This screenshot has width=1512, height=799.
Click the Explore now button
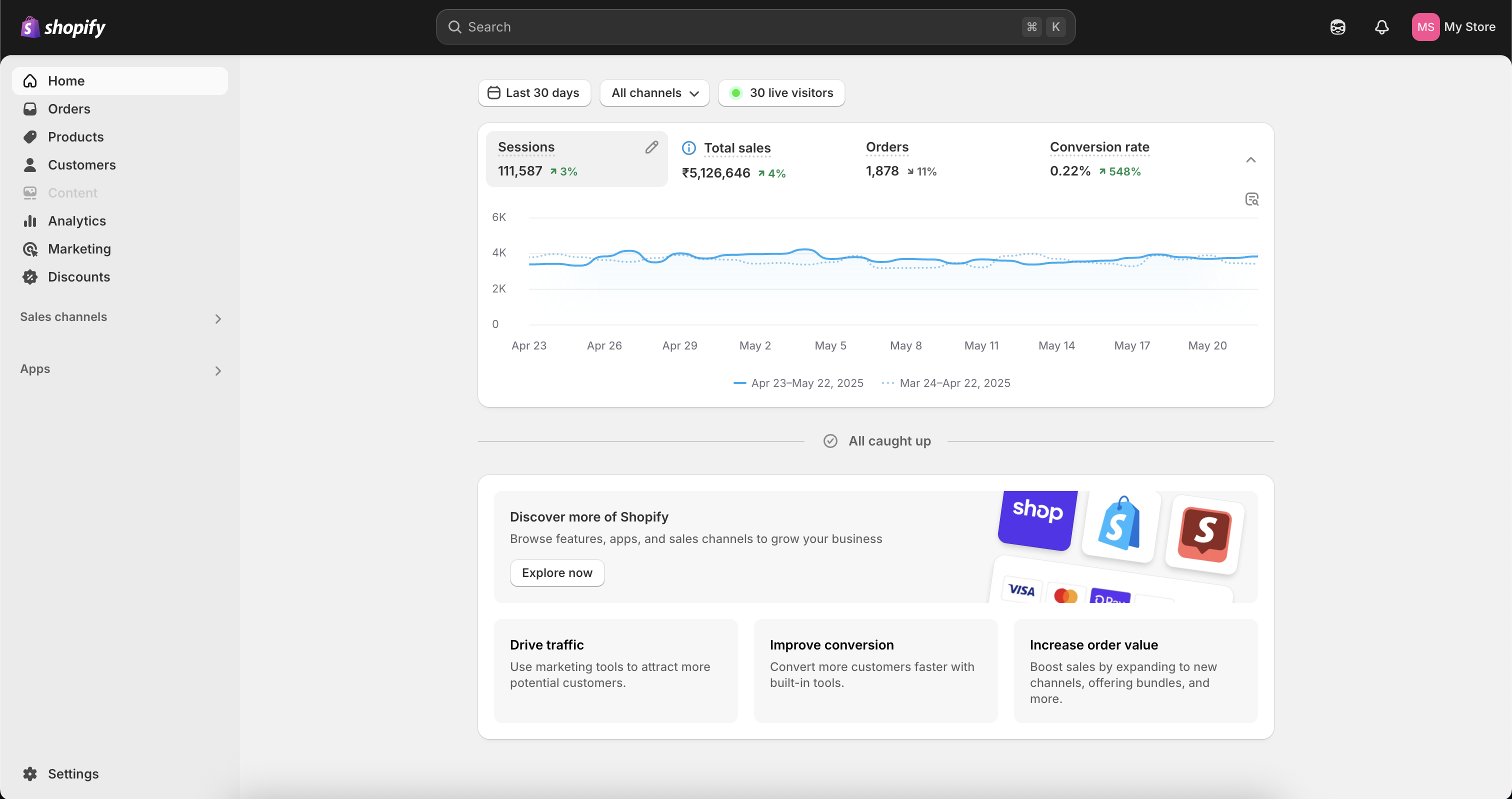556,572
